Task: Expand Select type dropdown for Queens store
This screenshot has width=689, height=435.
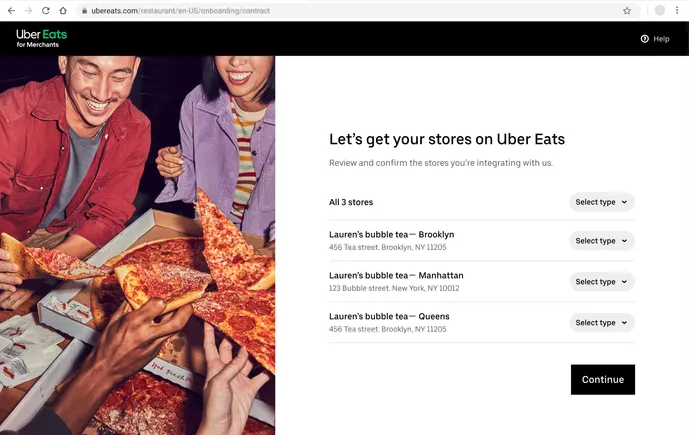Action: [x=602, y=323]
